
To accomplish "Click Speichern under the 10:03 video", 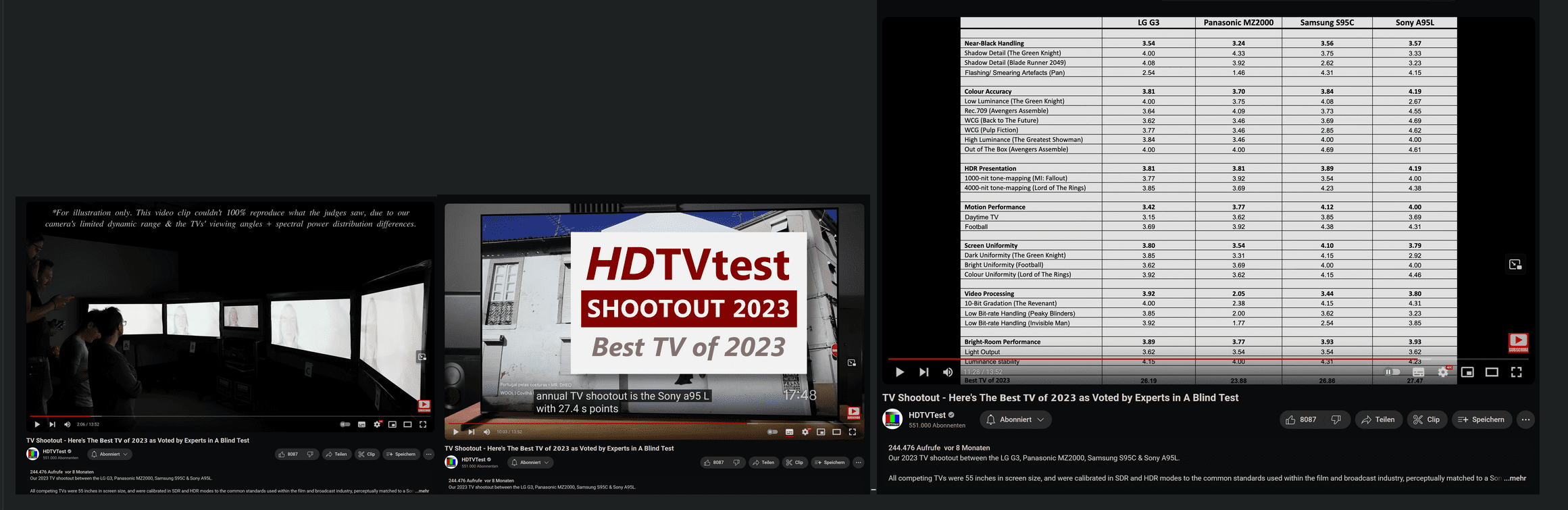I will pos(830,463).
